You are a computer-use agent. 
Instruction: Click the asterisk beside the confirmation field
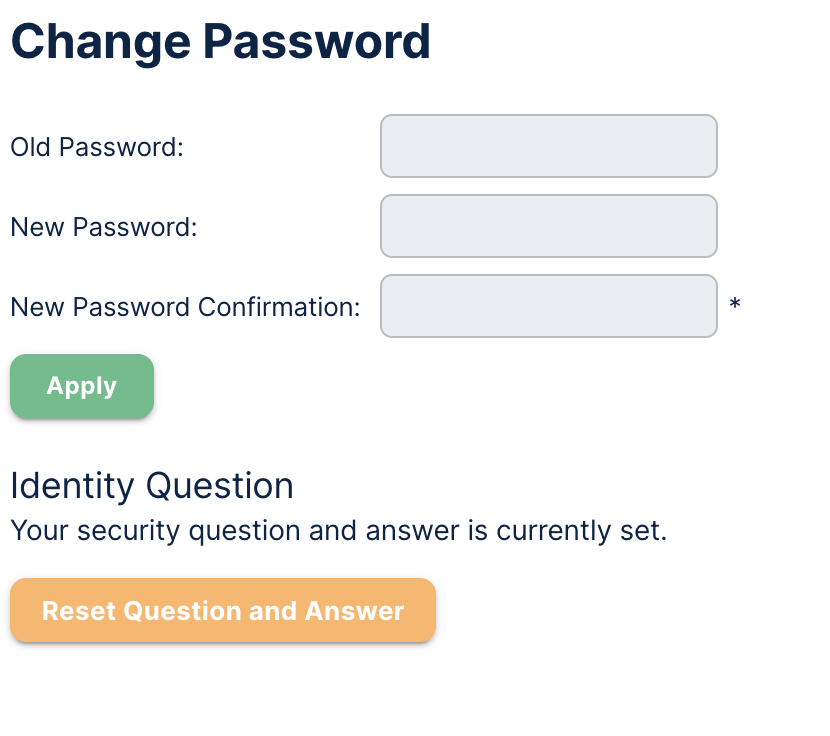[735, 305]
